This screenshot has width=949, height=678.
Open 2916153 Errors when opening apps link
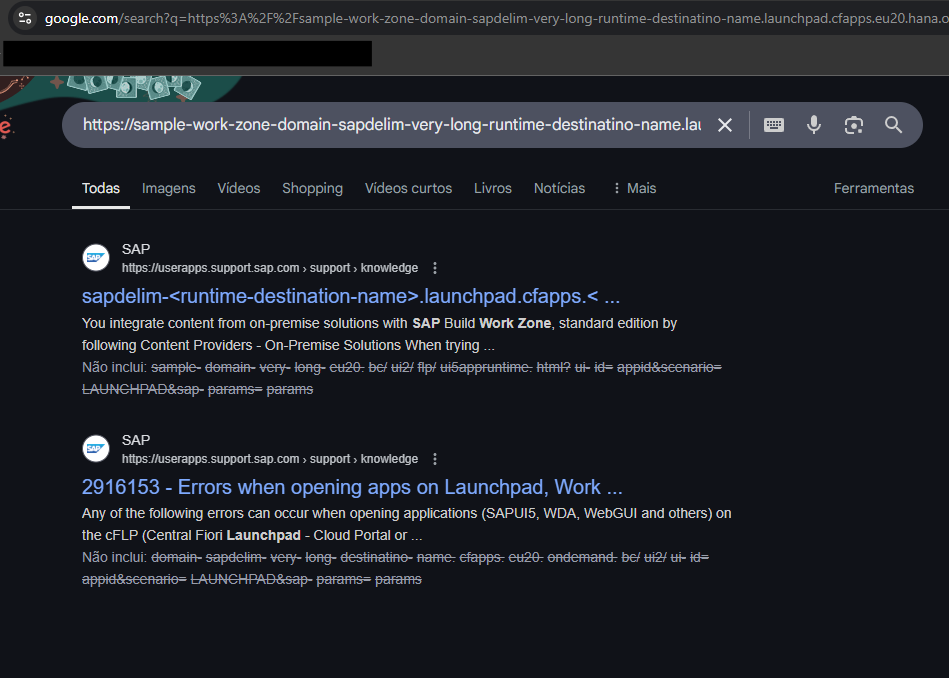pos(352,487)
